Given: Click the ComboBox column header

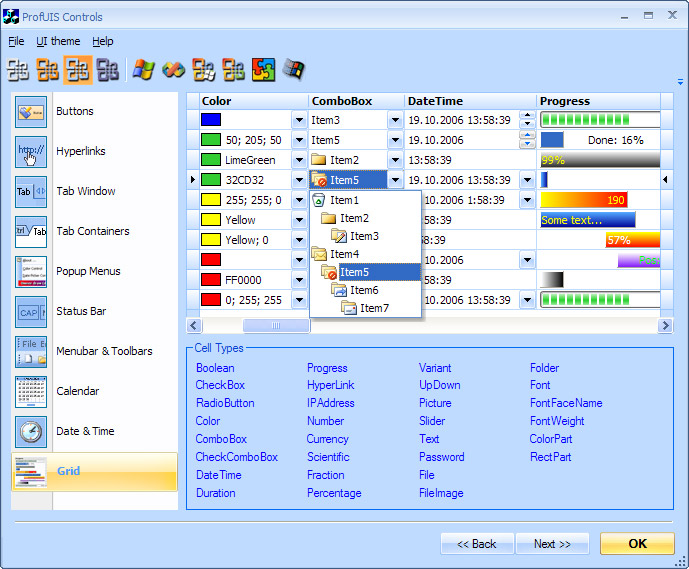Looking at the screenshot, I should [x=356, y=101].
